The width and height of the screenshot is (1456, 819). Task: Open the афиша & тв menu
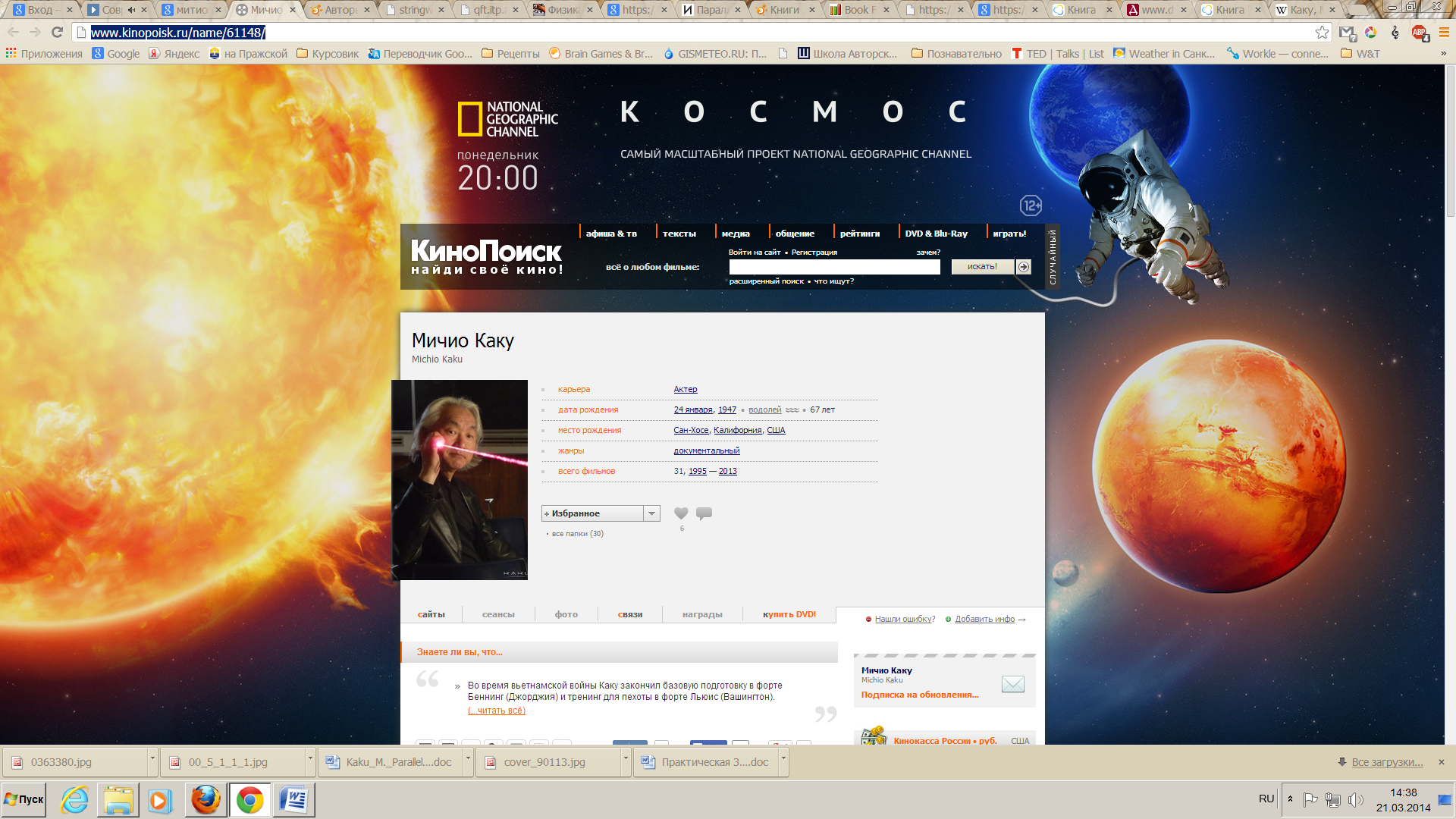tap(611, 234)
